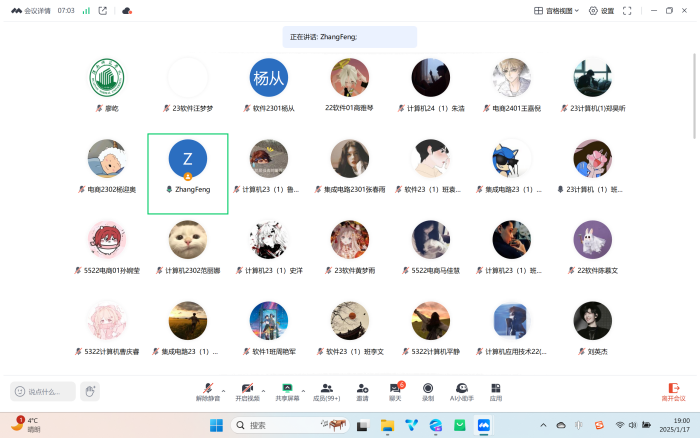This screenshot has width=700, height=438.
Task: Open the cloud recording status icon
Action: [127, 11]
